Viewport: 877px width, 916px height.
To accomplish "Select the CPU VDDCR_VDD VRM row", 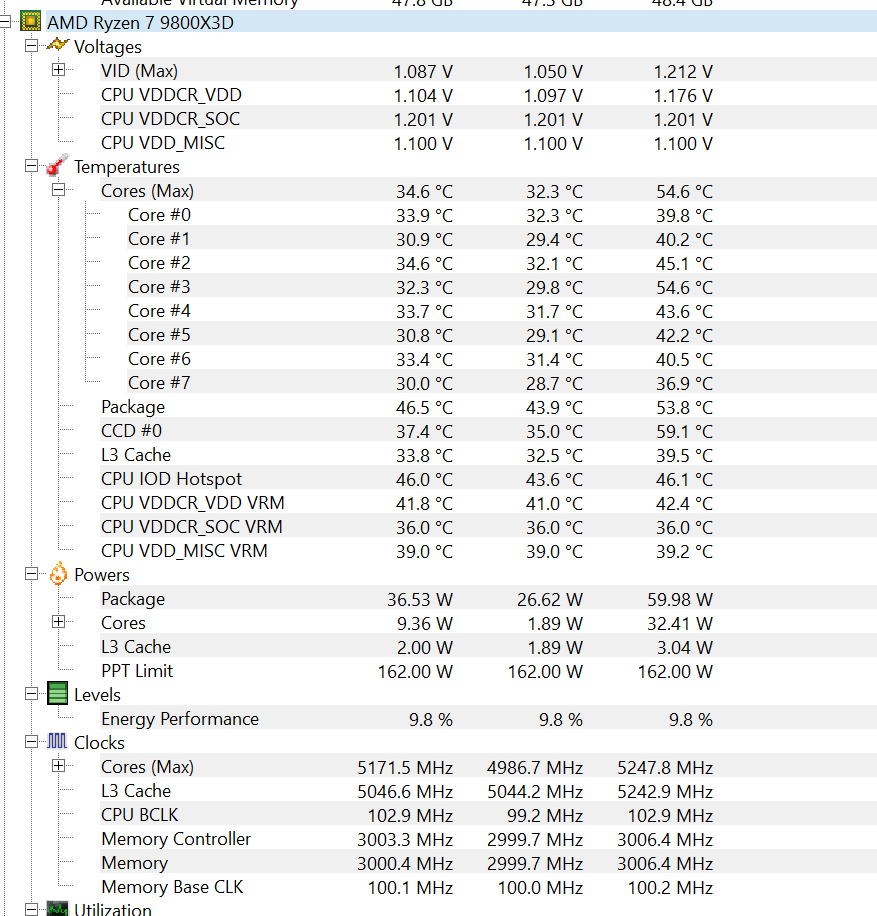I will pos(488,502).
